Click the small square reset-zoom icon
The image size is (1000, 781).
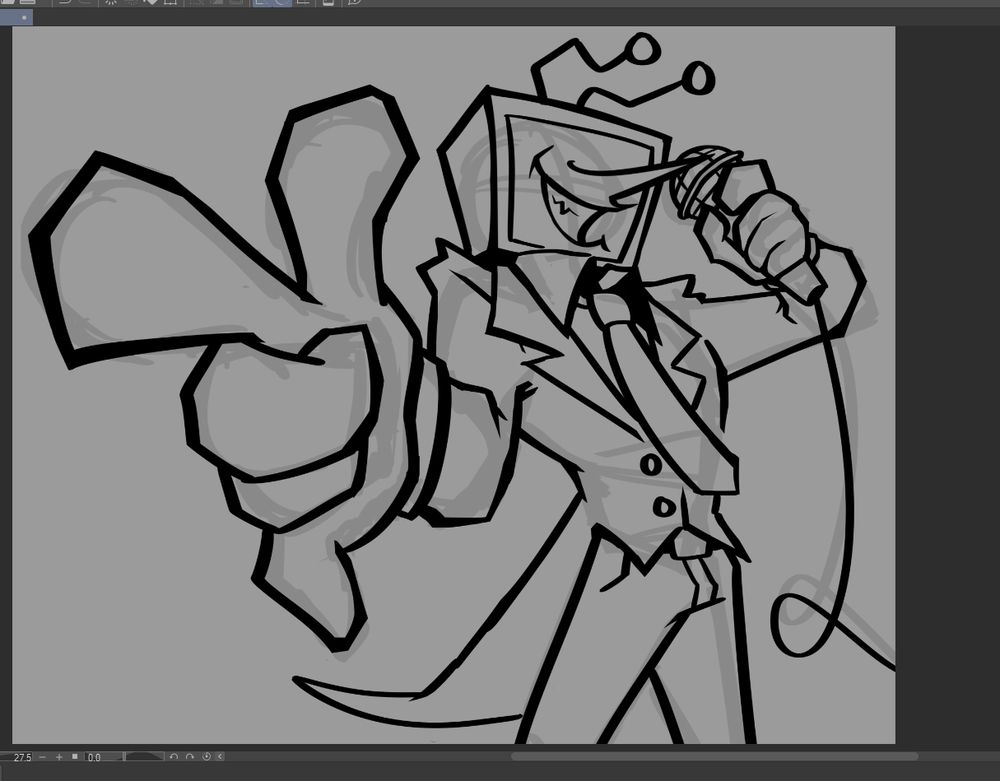tap(75, 757)
